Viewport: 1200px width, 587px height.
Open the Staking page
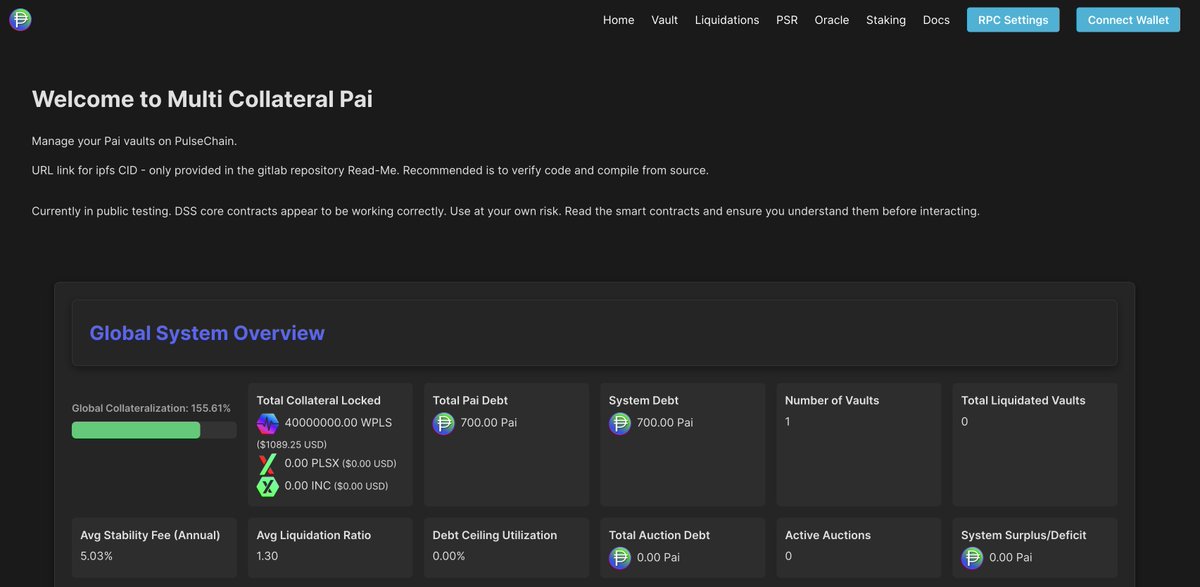tap(886, 20)
